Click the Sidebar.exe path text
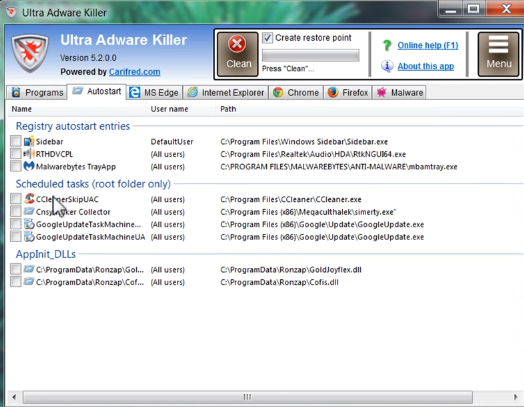Image resolution: width=524 pixels, height=407 pixels. [304, 142]
